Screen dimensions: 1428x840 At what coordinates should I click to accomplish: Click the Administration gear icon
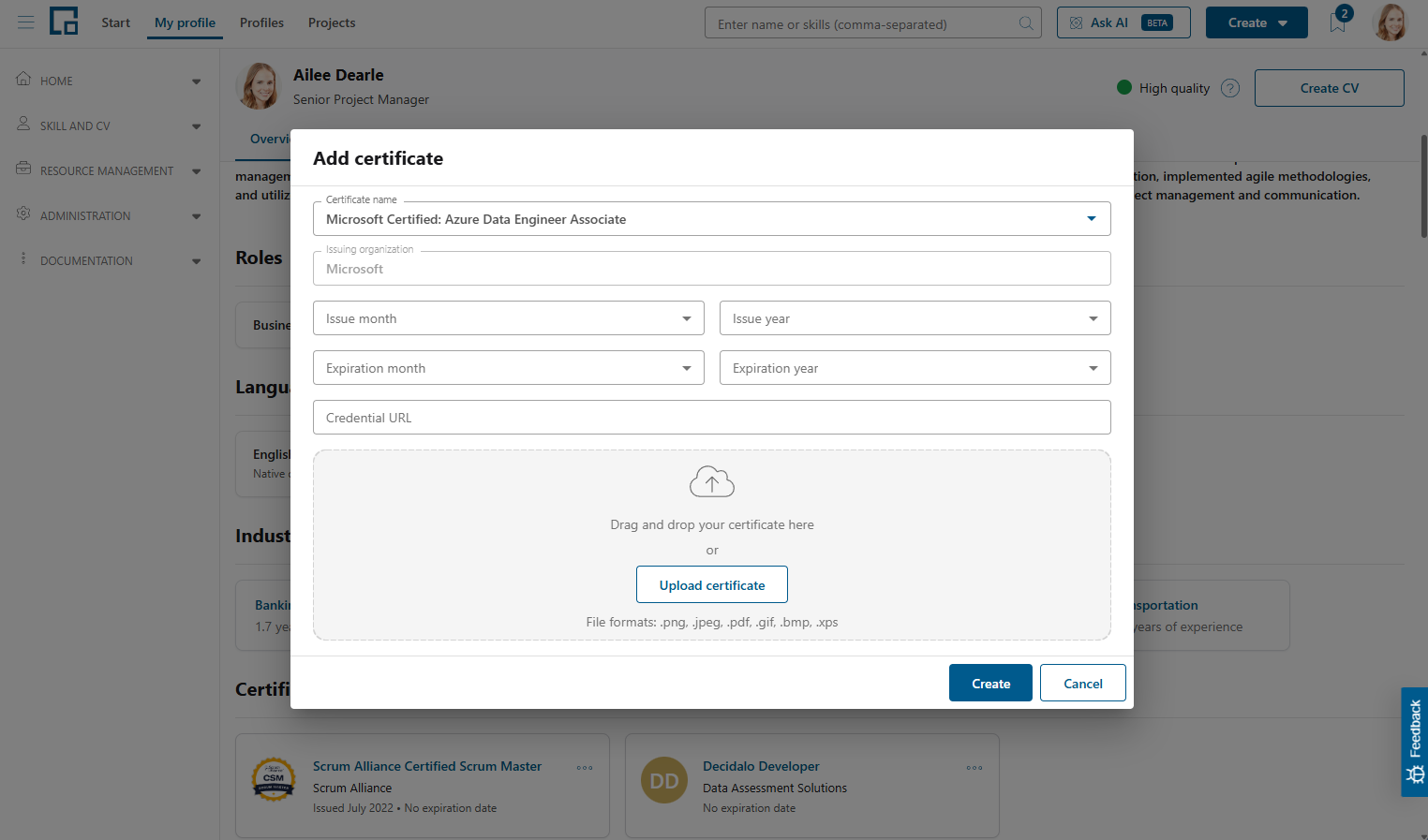click(23, 214)
